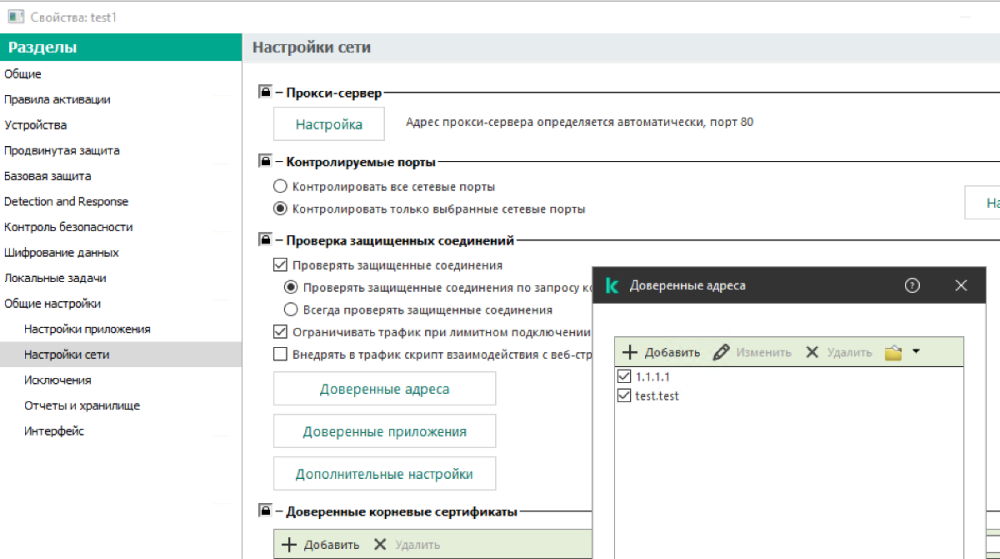The width and height of the screenshot is (1000, 559).
Task: Open Detection and Response section
Action: 121,201
